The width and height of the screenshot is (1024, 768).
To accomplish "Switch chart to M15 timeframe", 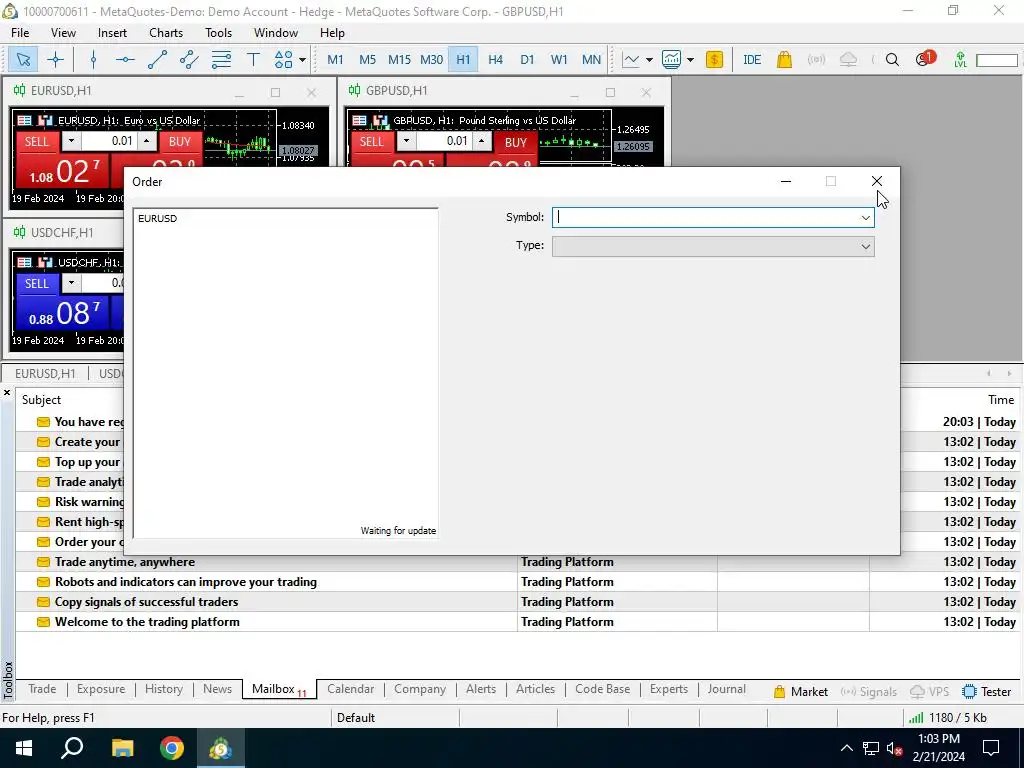I will [399, 59].
